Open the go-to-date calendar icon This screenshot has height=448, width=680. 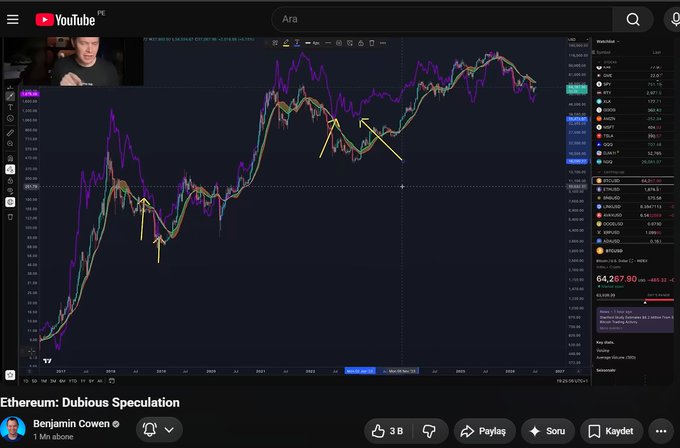point(111,381)
